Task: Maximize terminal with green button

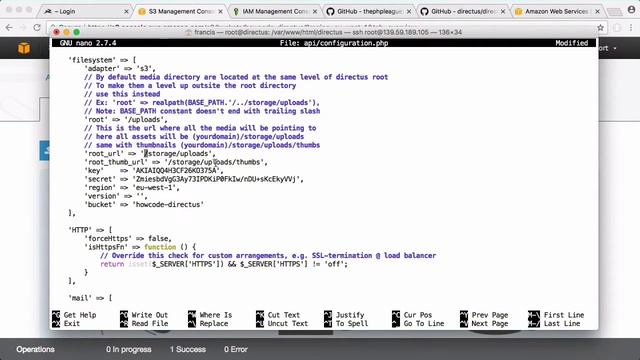Action: click(76, 32)
